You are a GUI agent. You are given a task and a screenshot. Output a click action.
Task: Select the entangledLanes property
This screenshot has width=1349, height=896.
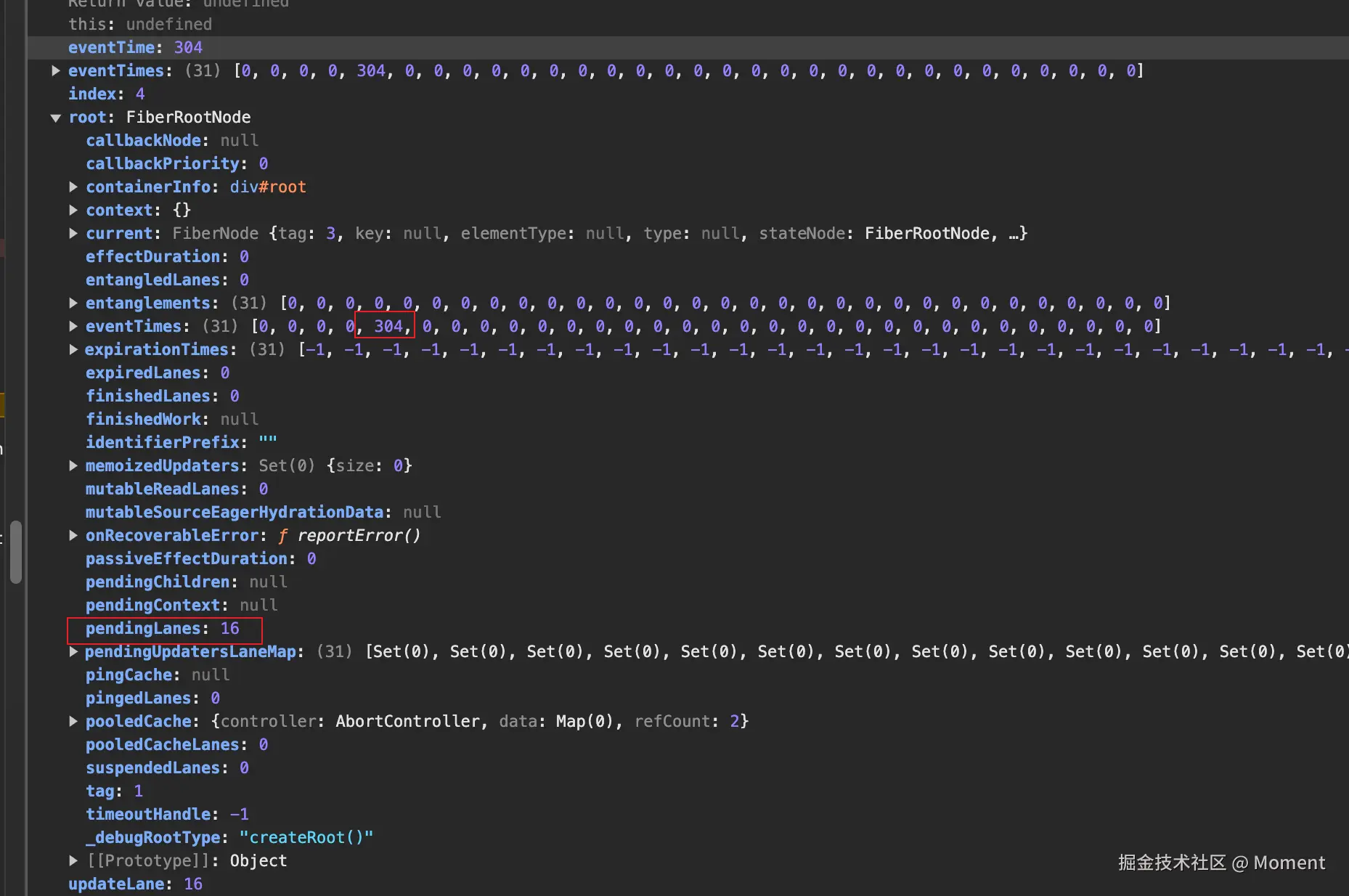click(168, 280)
